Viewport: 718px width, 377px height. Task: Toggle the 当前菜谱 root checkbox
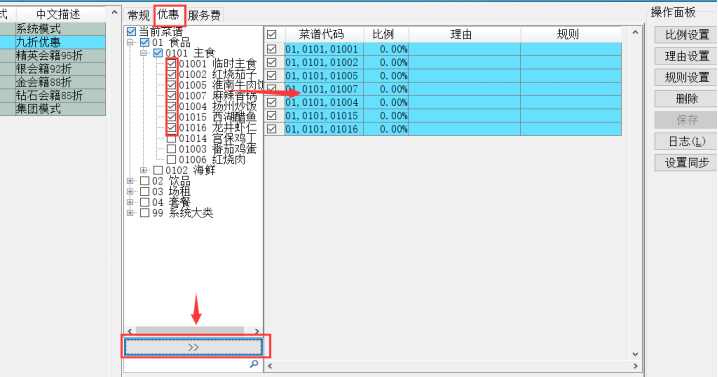(131, 32)
